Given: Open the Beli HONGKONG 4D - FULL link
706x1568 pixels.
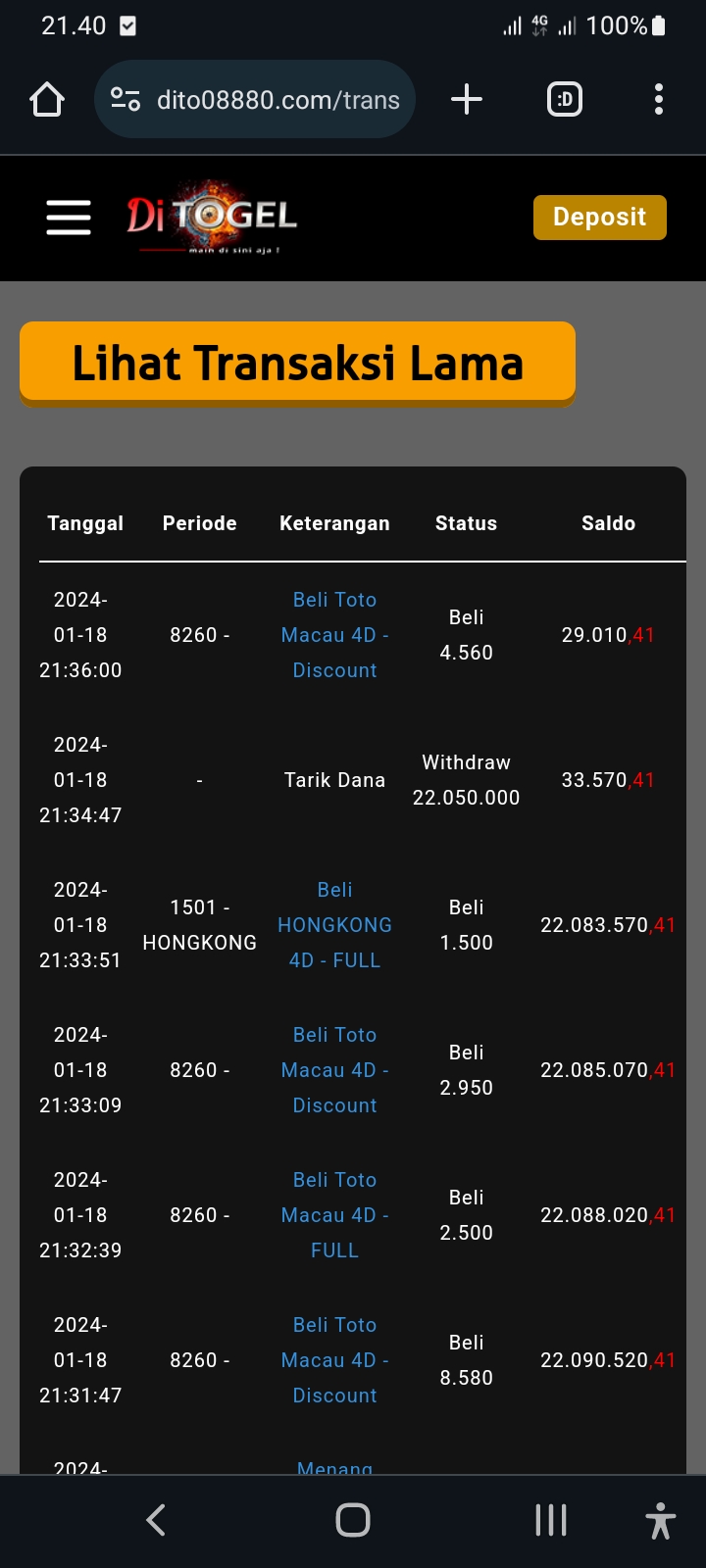Looking at the screenshot, I should (334, 925).
